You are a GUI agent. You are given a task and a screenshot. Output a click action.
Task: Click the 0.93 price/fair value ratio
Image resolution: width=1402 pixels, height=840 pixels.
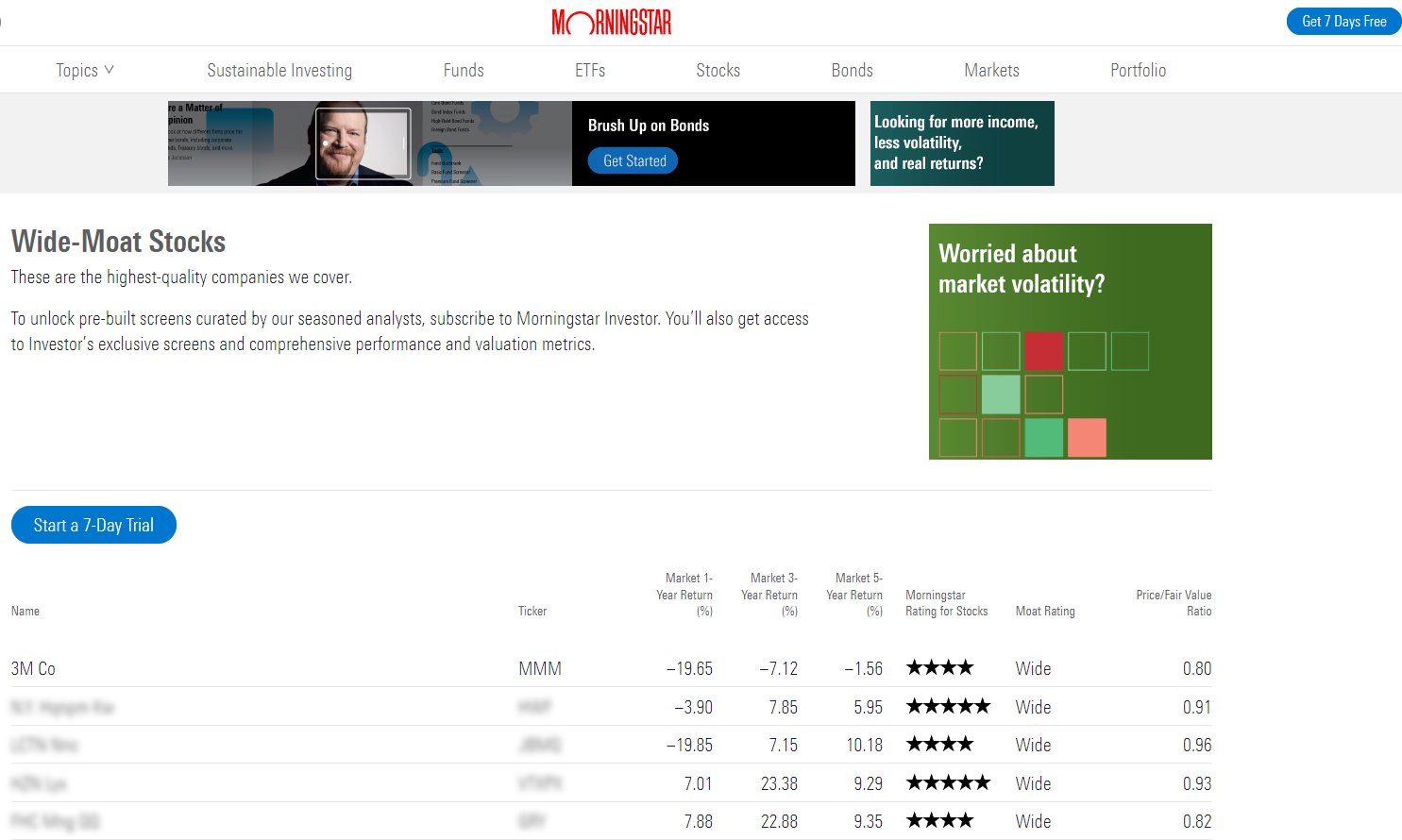click(1197, 783)
